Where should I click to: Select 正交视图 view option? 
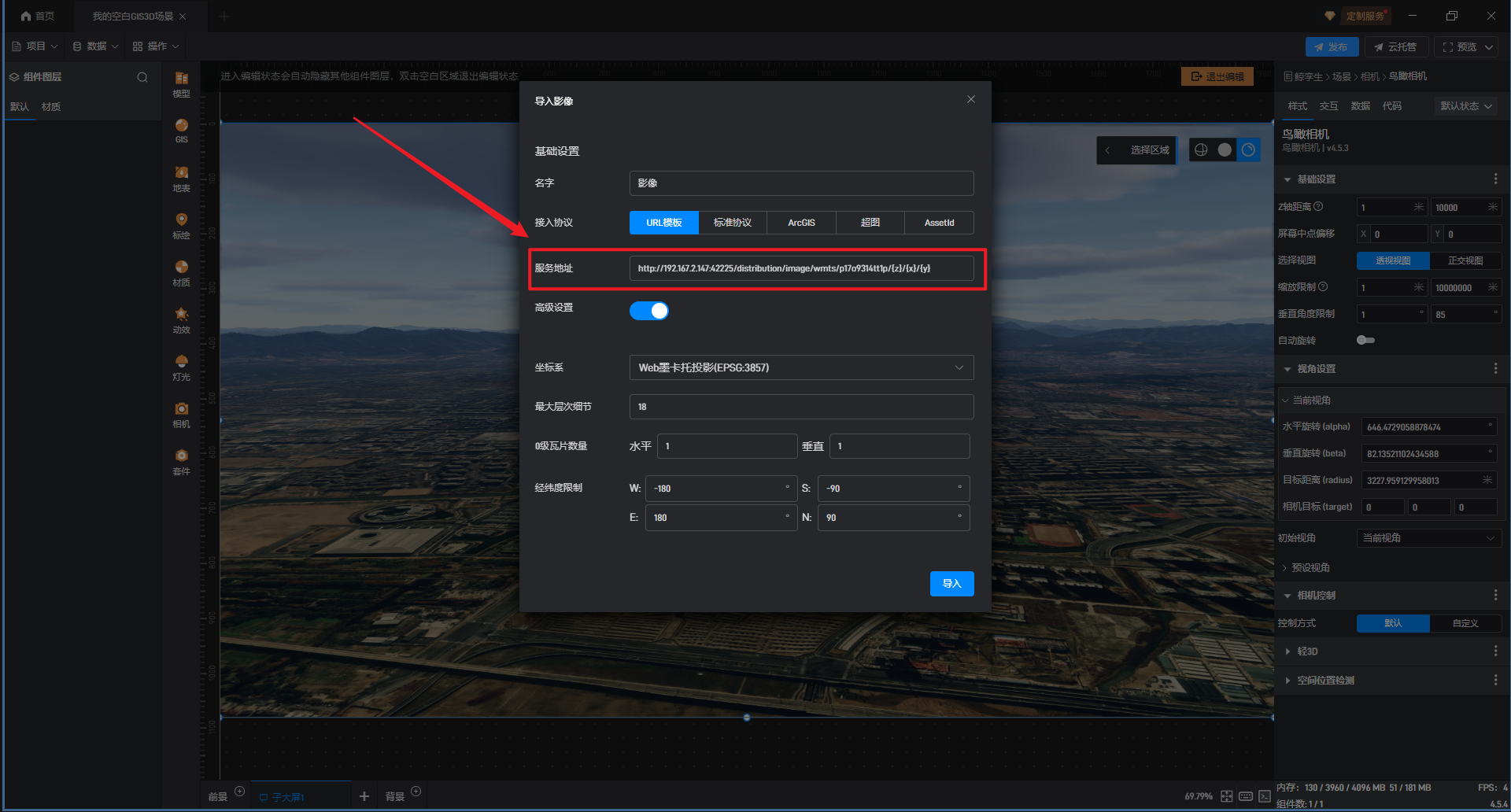pos(1465,260)
